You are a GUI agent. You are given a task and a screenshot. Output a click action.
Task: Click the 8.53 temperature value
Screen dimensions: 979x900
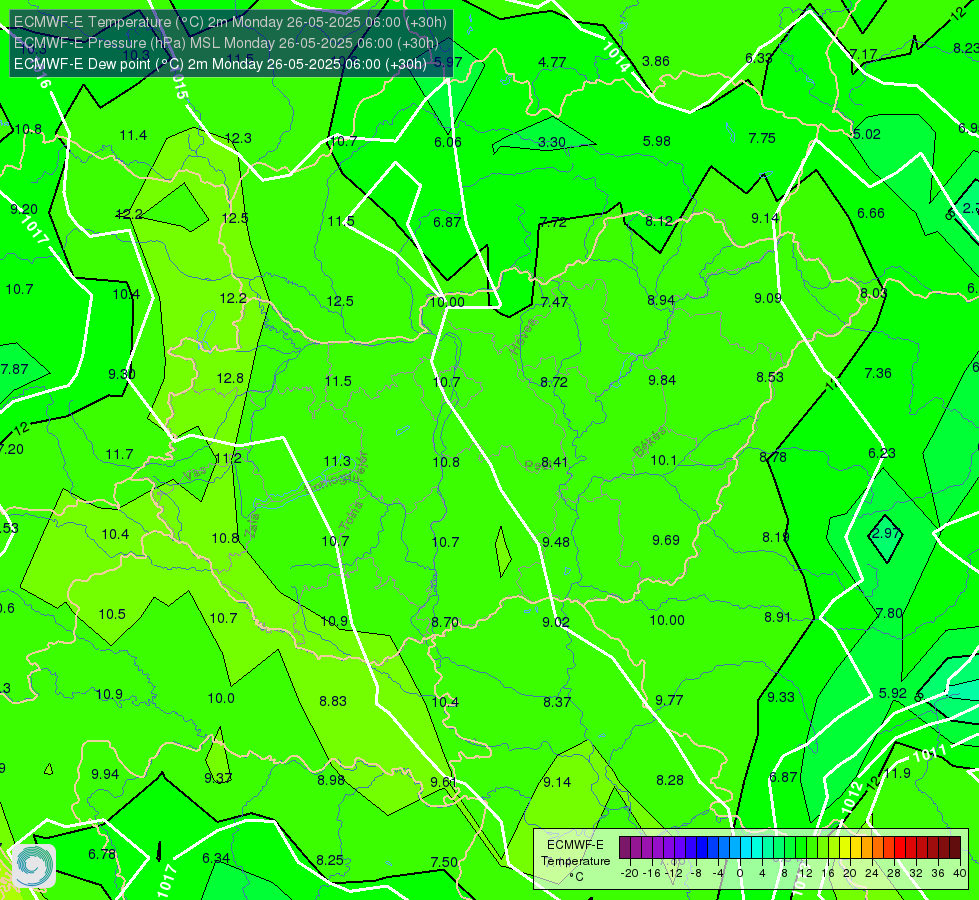(x=770, y=377)
